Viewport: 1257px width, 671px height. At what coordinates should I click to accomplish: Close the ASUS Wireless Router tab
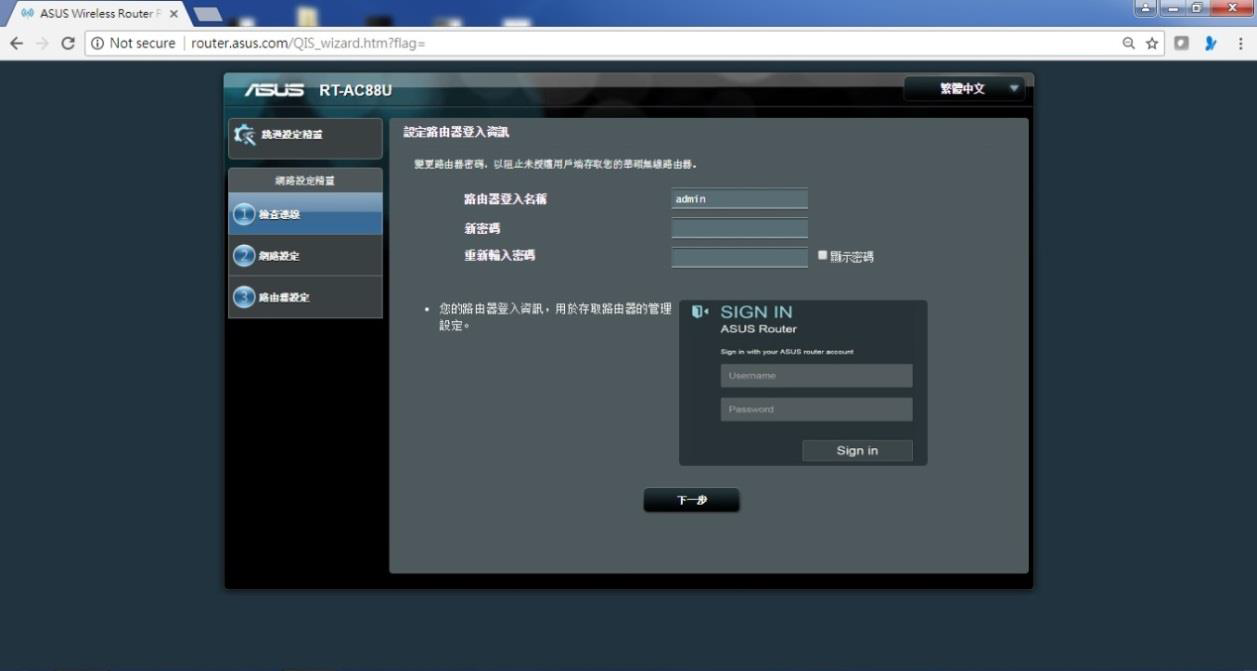[x=174, y=14]
